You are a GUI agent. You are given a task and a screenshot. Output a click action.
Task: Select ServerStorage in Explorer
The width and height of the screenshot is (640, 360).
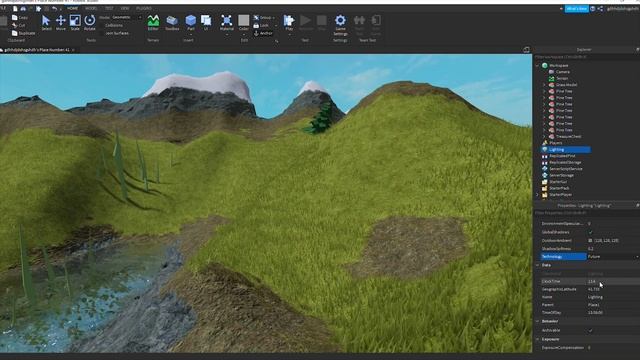[562, 176]
